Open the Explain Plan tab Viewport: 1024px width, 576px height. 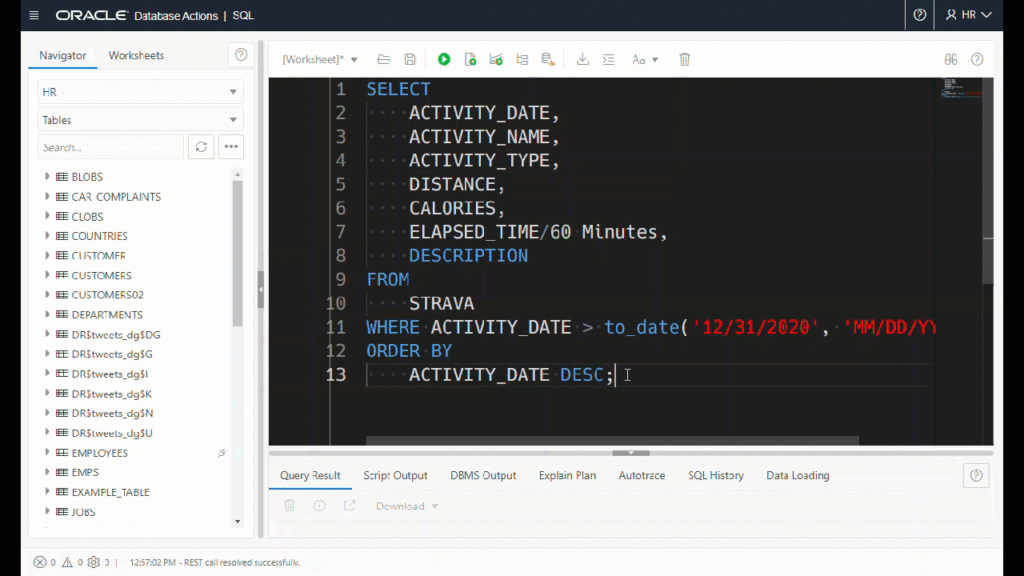point(567,476)
